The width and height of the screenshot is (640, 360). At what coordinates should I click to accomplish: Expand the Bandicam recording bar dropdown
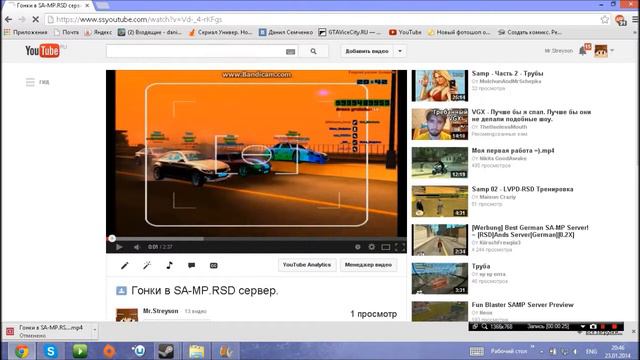point(583,327)
